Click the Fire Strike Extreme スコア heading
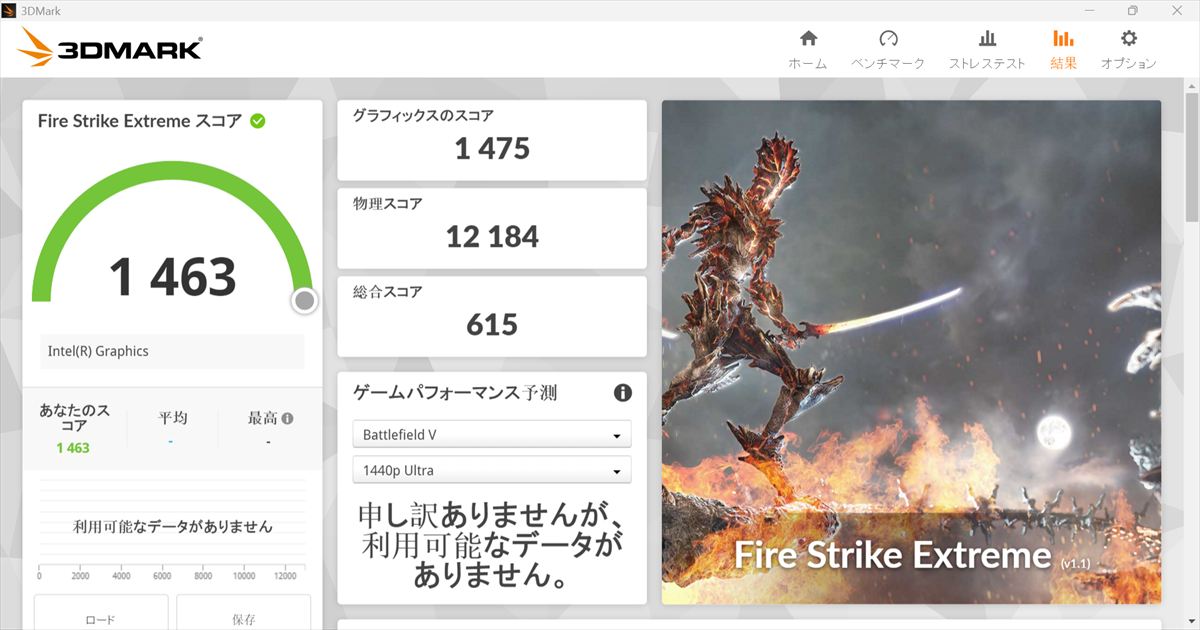 (x=140, y=121)
